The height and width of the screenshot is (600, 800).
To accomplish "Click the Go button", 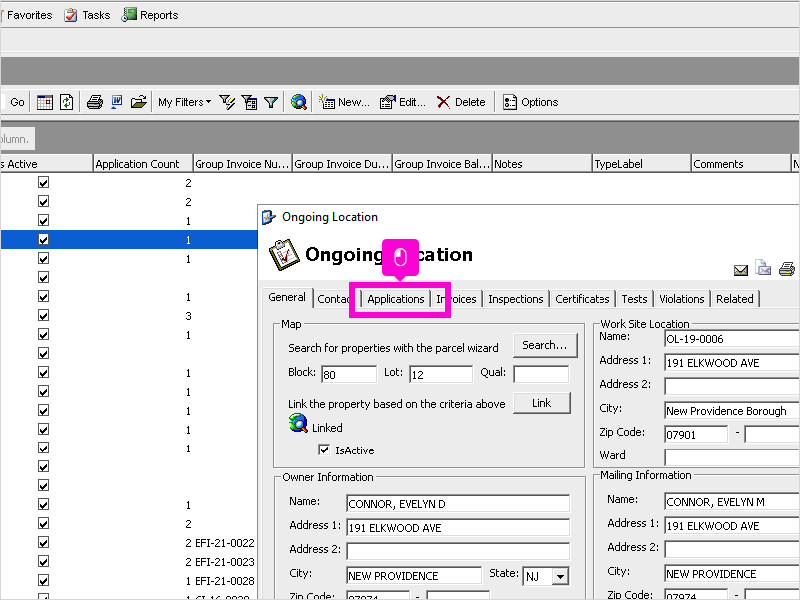I will point(17,102).
